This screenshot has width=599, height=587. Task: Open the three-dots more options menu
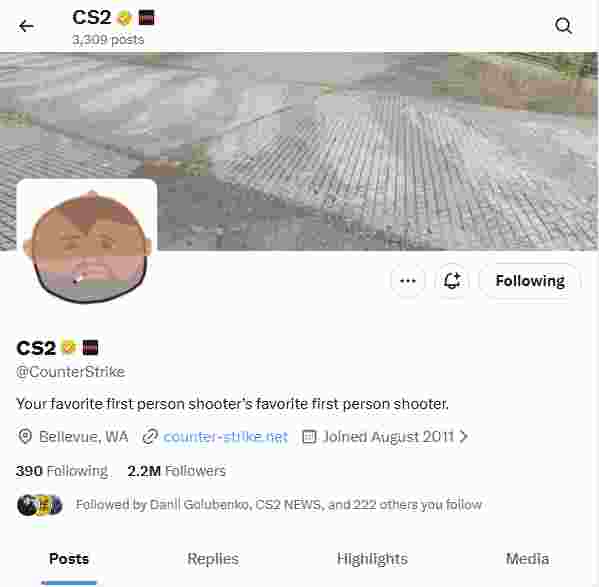pos(408,281)
